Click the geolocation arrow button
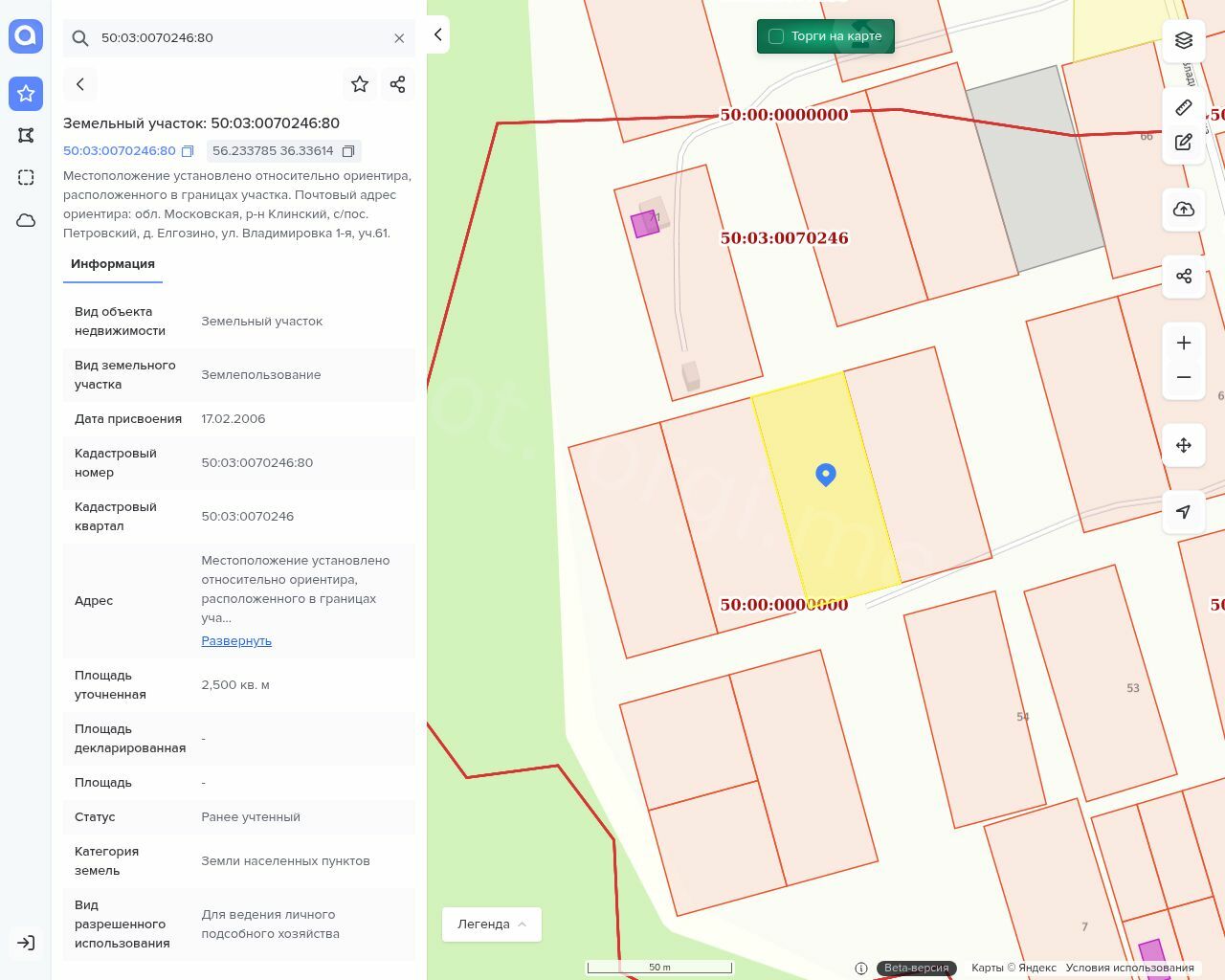Viewport: 1225px width, 980px height. (x=1184, y=512)
